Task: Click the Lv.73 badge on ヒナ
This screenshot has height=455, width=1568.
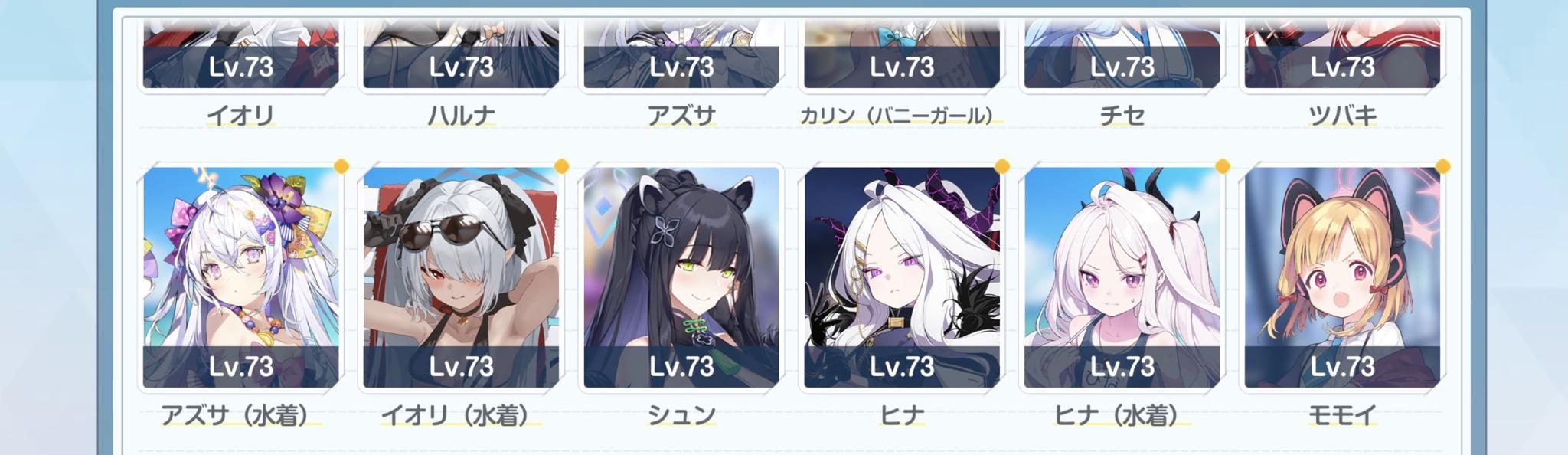Action: (902, 366)
